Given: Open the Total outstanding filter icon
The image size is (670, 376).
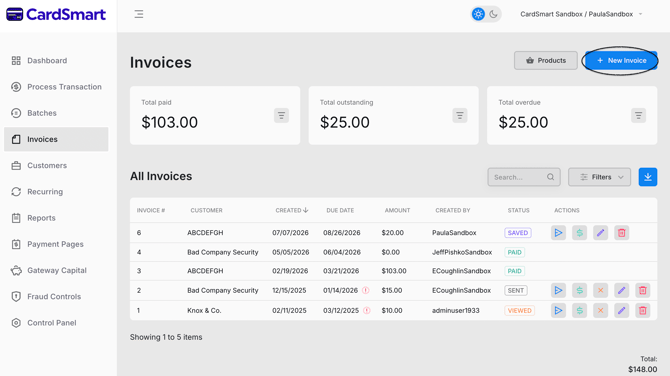Looking at the screenshot, I should (460, 115).
